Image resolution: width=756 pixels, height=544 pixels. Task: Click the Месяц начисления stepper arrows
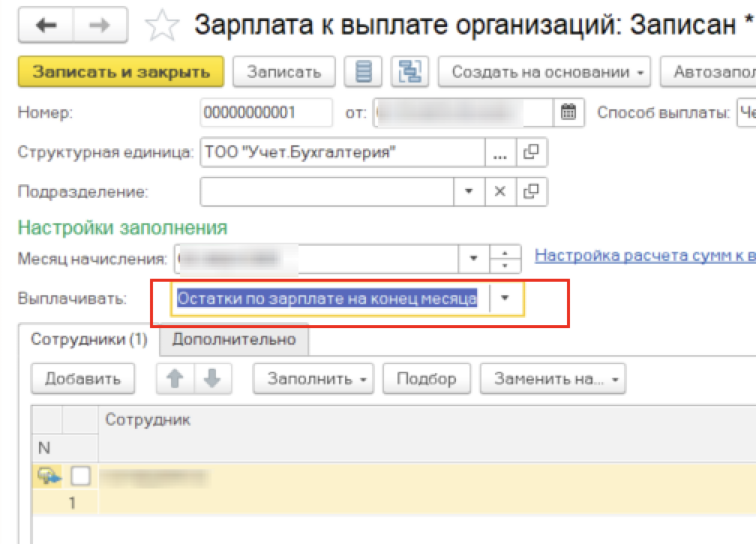pyautogui.click(x=508, y=258)
